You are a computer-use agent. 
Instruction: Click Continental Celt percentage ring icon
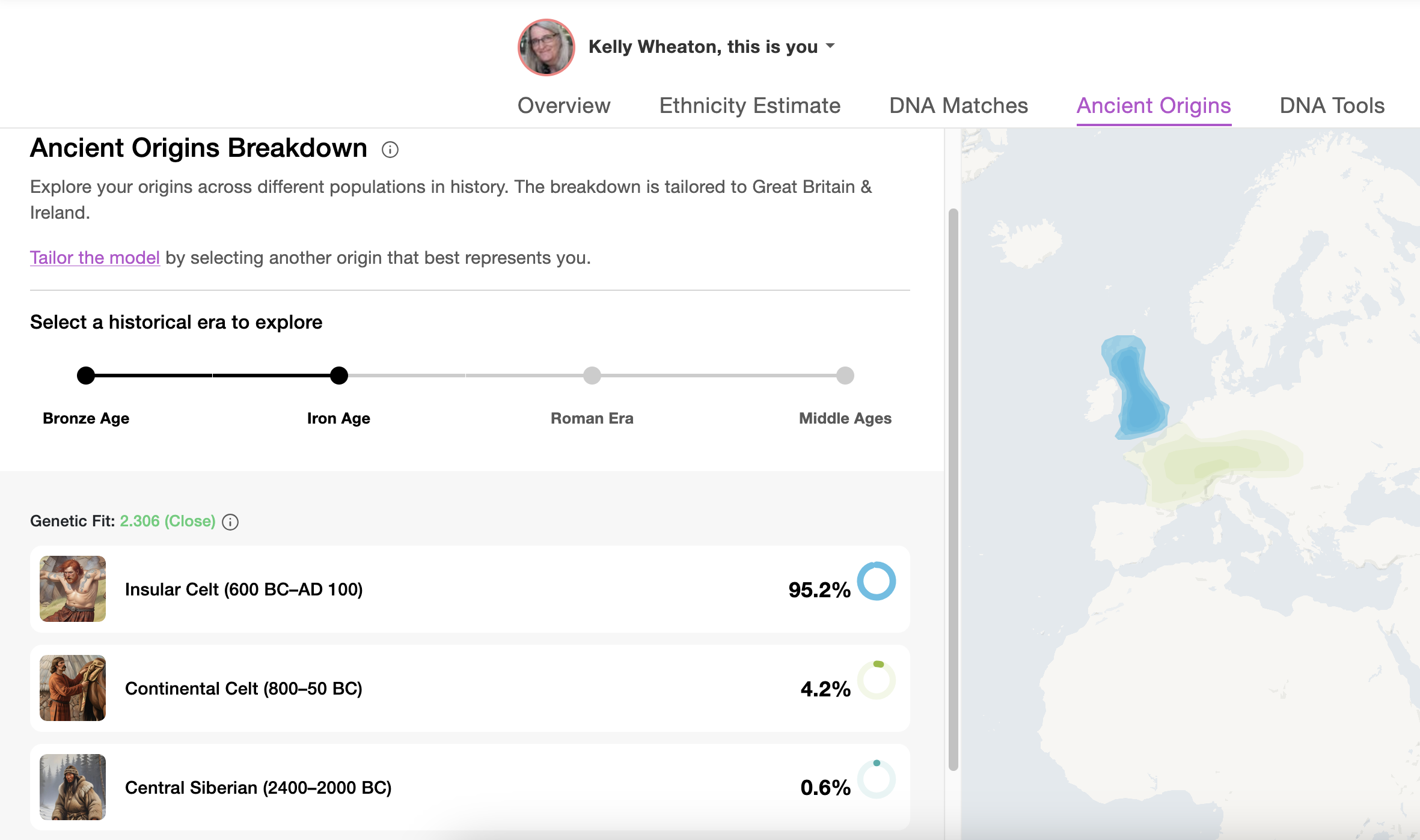876,680
